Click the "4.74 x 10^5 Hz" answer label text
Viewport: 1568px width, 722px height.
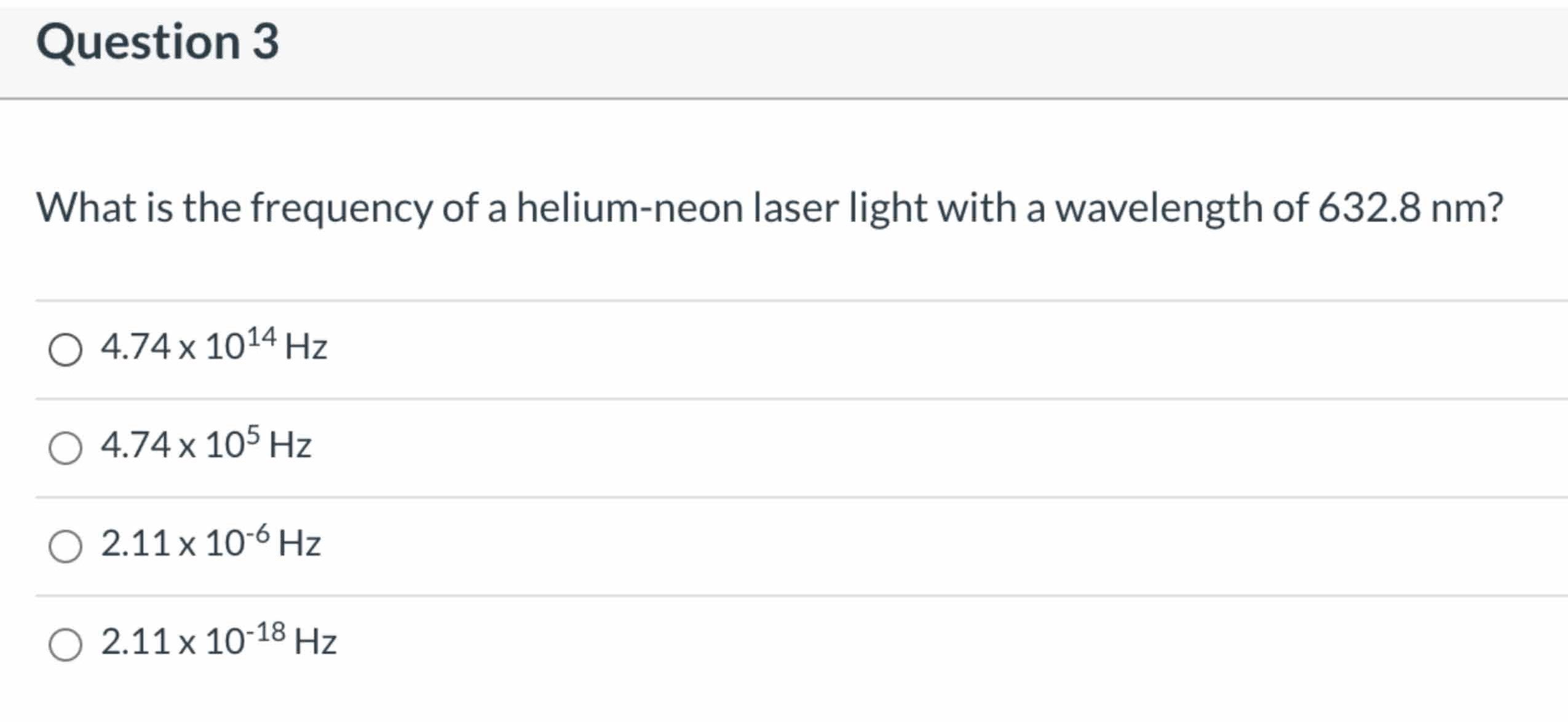point(206,445)
